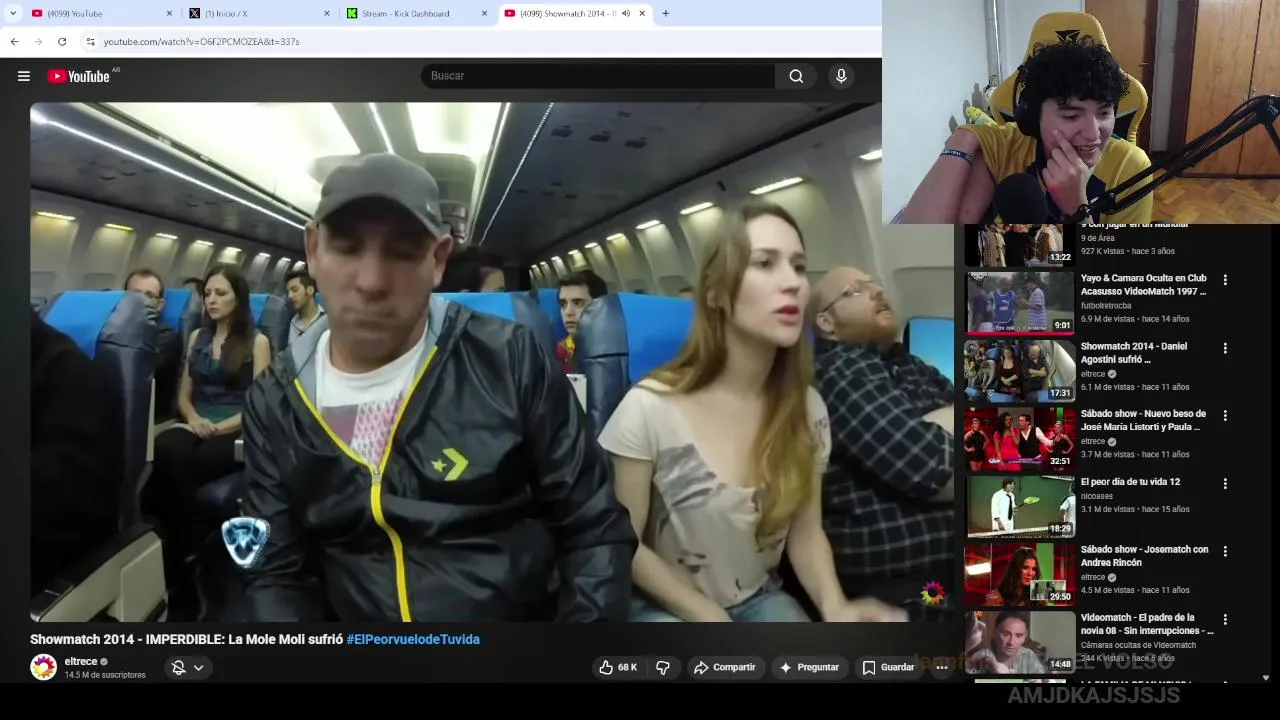This screenshot has height=720, width=1280.
Task: Expand the subscription notification dropdown chevron
Action: click(x=198, y=667)
